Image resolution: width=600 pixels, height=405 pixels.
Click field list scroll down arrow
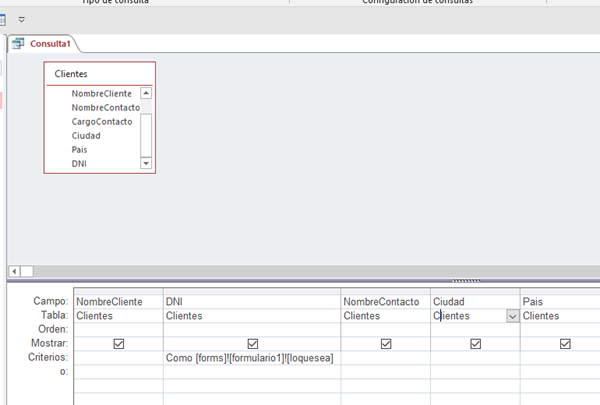(146, 163)
